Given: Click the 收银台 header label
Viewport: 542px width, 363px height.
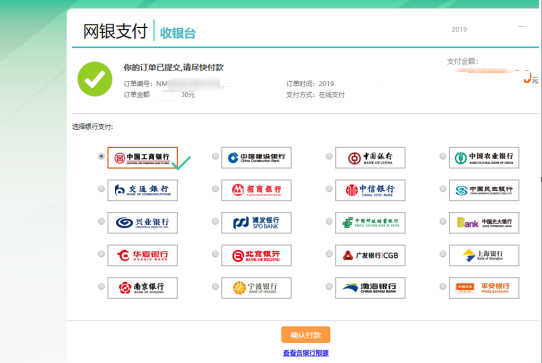Looking at the screenshot, I should (178, 33).
